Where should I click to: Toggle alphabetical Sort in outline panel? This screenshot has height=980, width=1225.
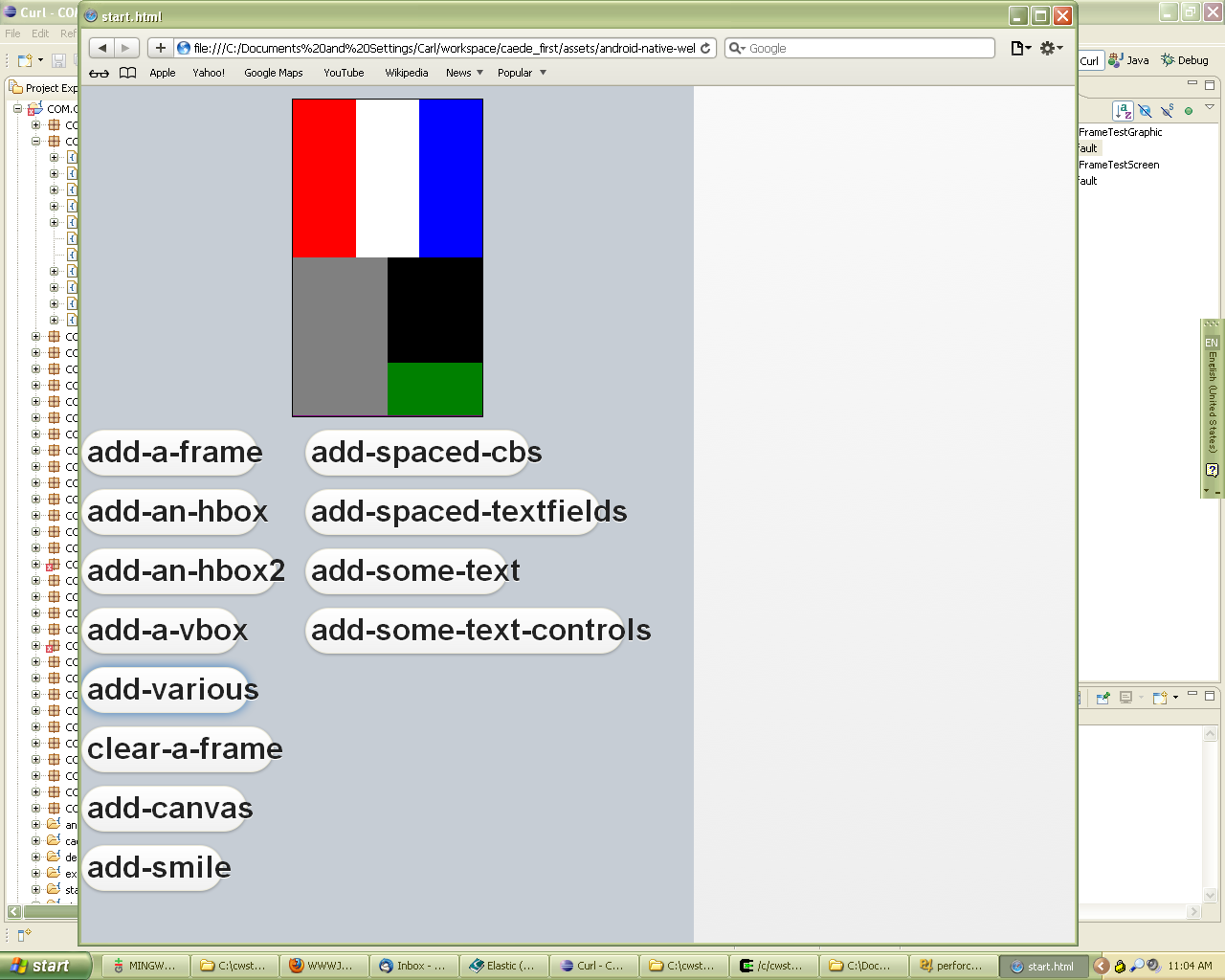(1124, 111)
